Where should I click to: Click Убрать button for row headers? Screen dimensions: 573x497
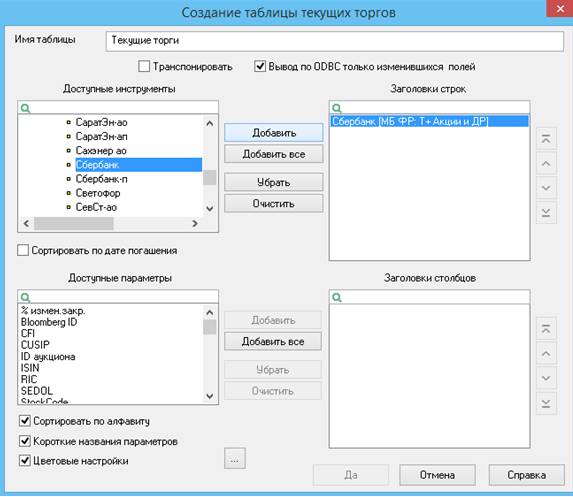coord(274,182)
